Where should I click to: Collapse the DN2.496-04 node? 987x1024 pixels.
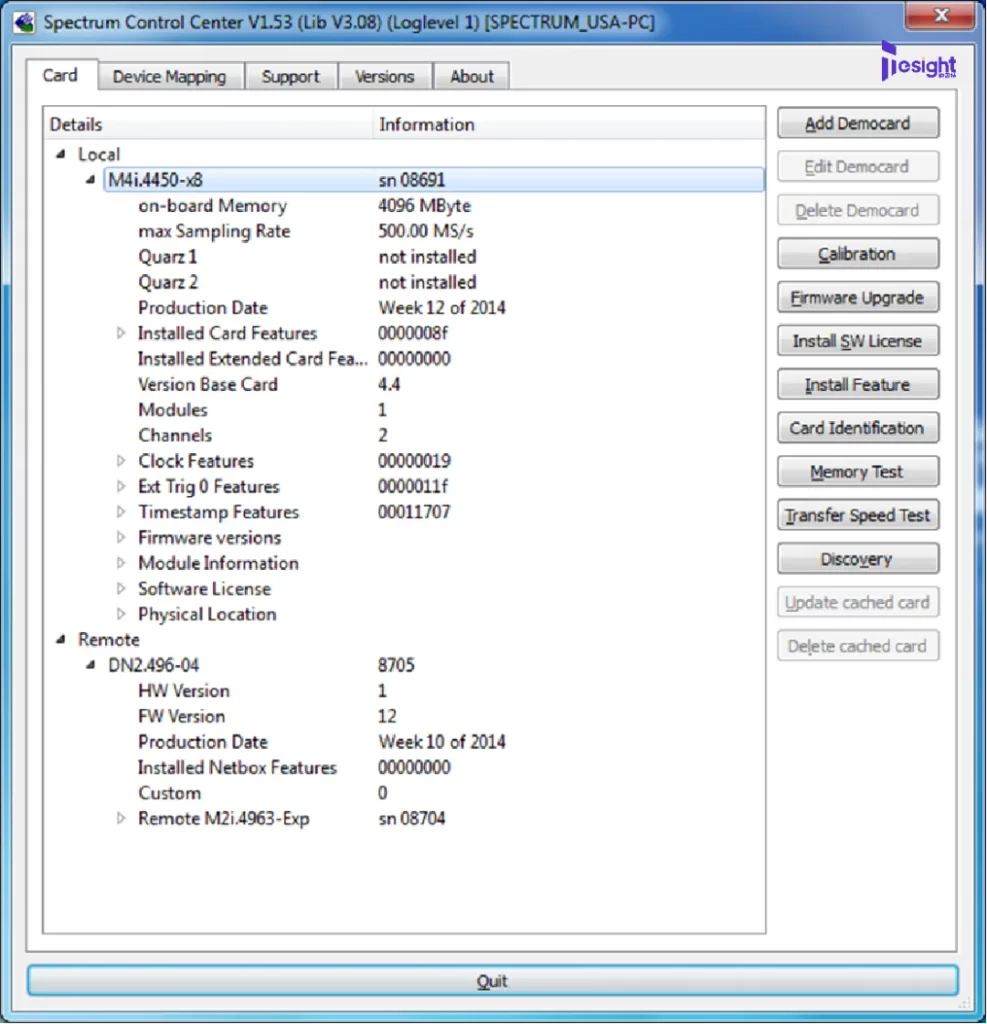pyautogui.click(x=91, y=665)
